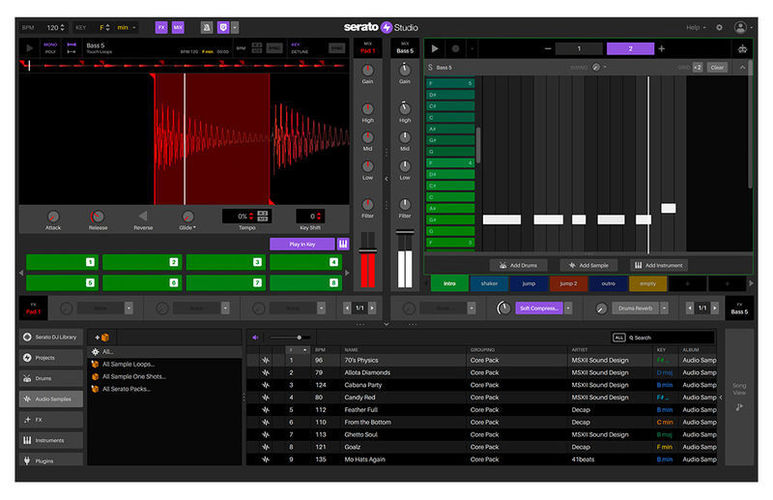Click the swing knob dropdown arrow
Image resolution: width=773 pixels, height=500 pixels.
coord(605,68)
